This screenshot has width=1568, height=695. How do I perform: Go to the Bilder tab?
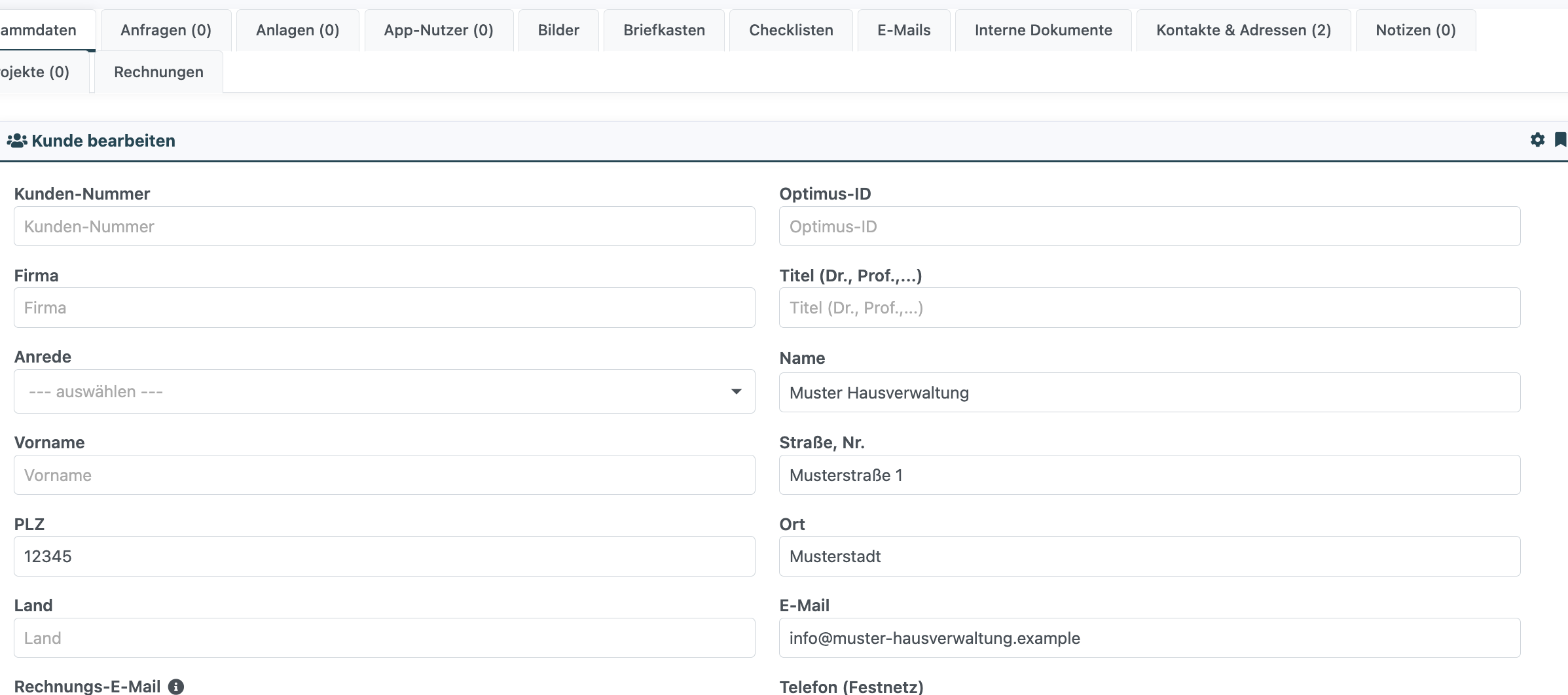[558, 30]
